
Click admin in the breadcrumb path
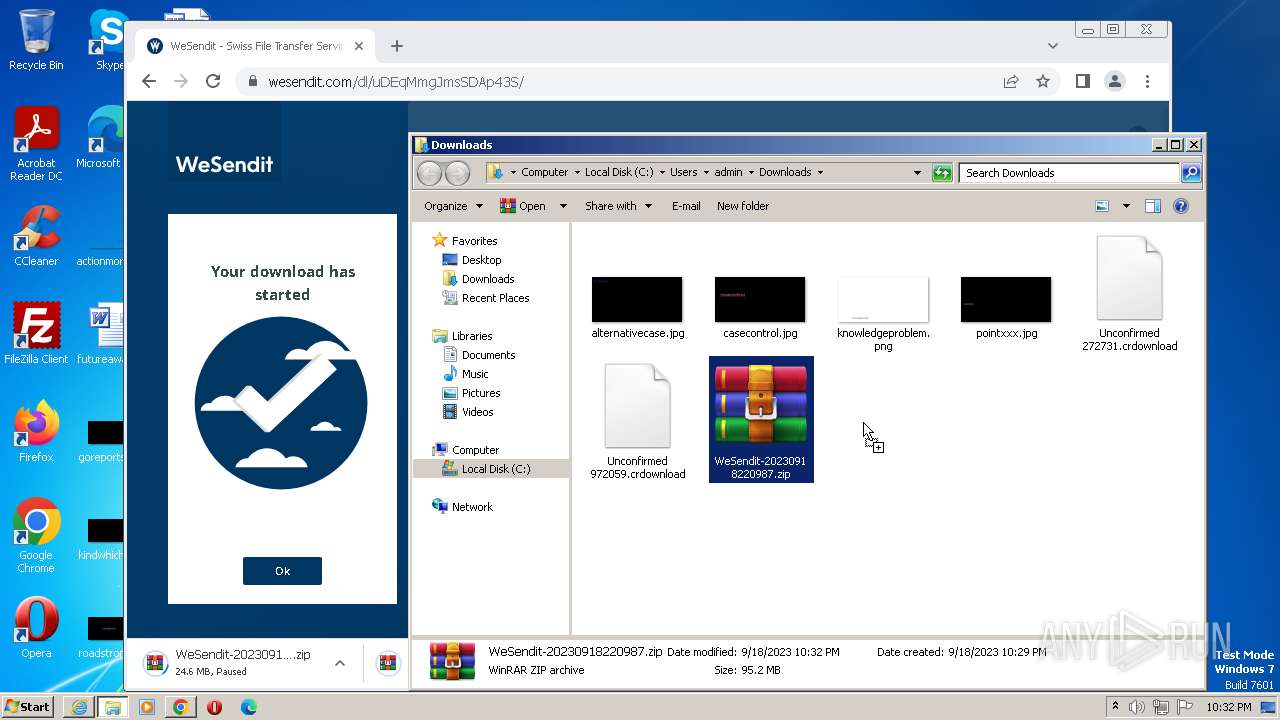pyautogui.click(x=728, y=172)
